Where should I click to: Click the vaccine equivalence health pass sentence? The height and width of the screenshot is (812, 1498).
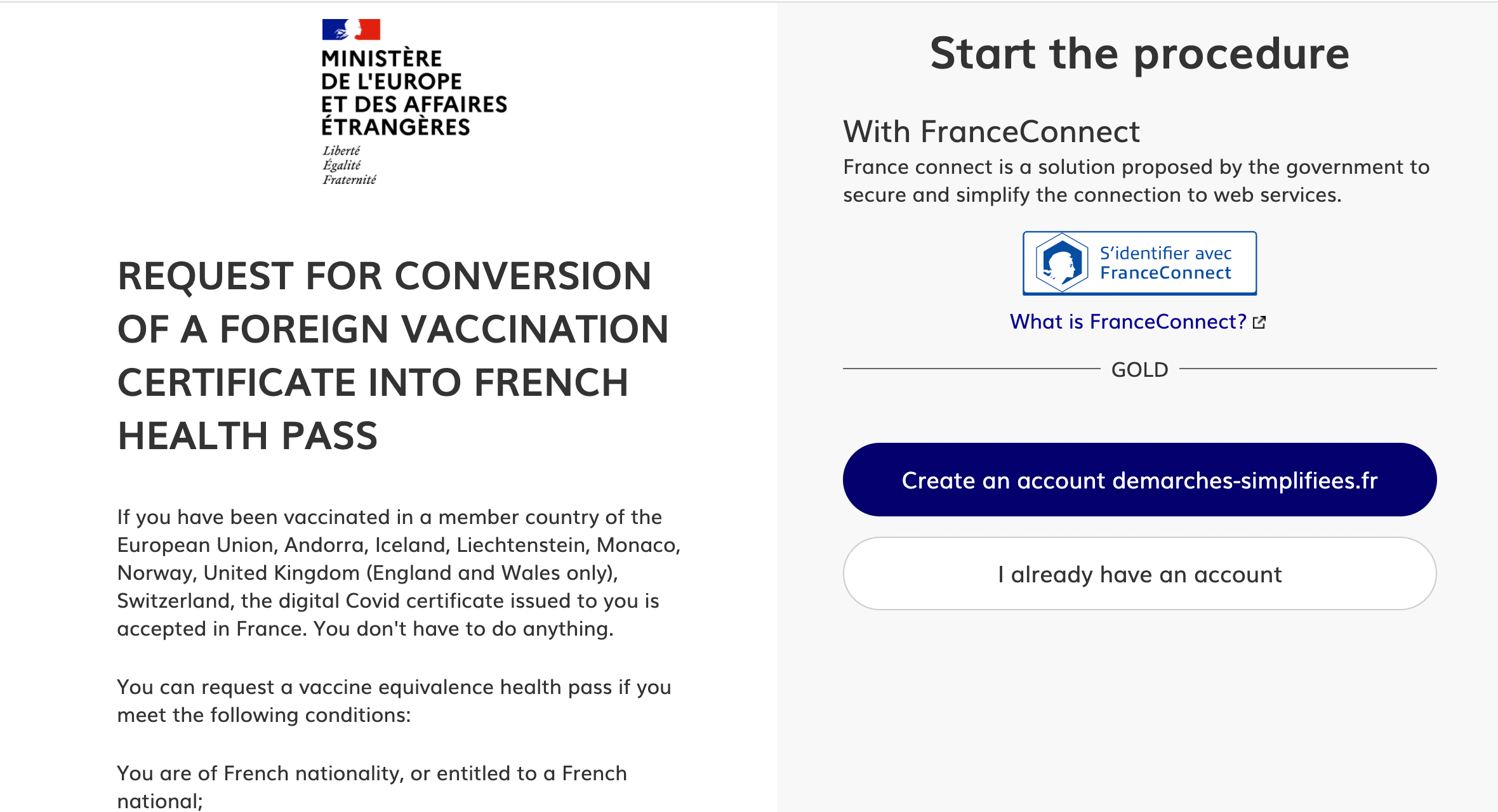pos(394,700)
